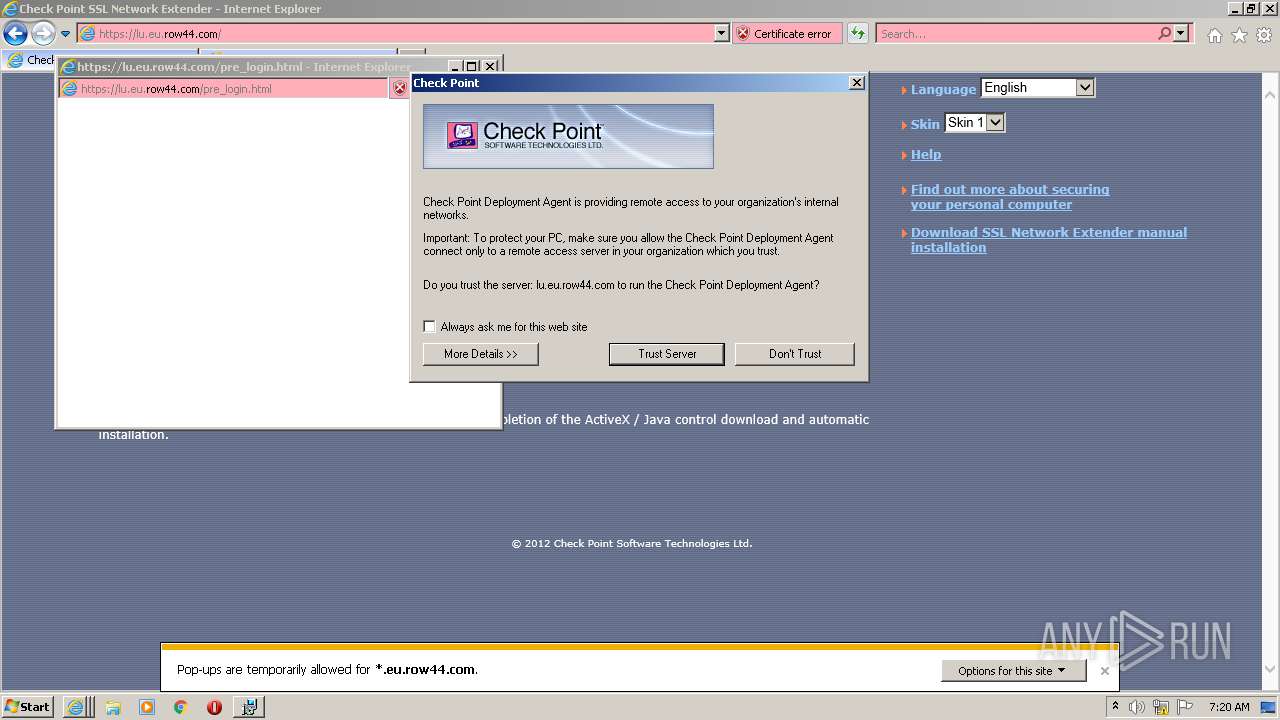Open Download SSL Network Extender manual installation link

(x=1048, y=240)
